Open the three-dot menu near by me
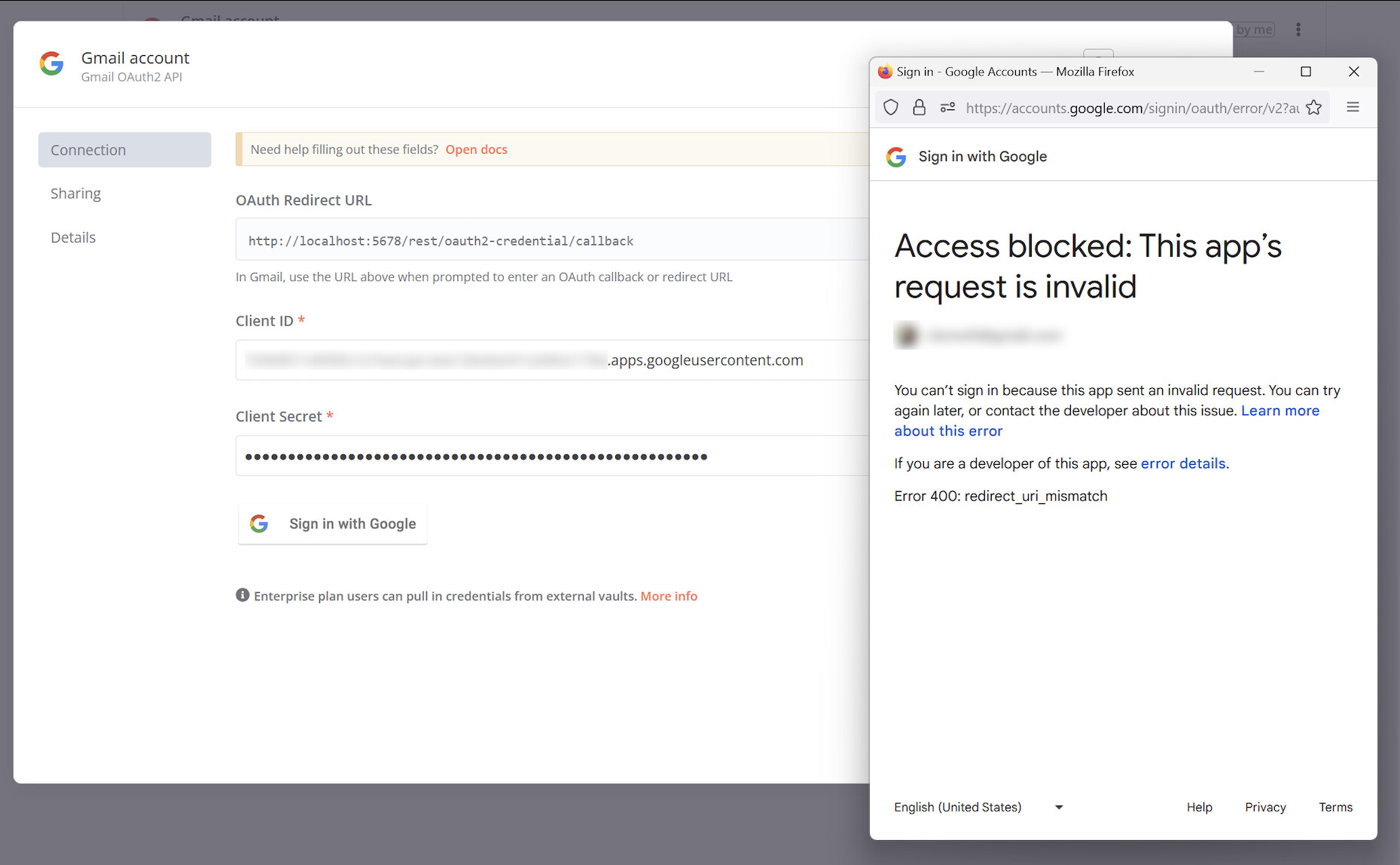 (x=1298, y=29)
